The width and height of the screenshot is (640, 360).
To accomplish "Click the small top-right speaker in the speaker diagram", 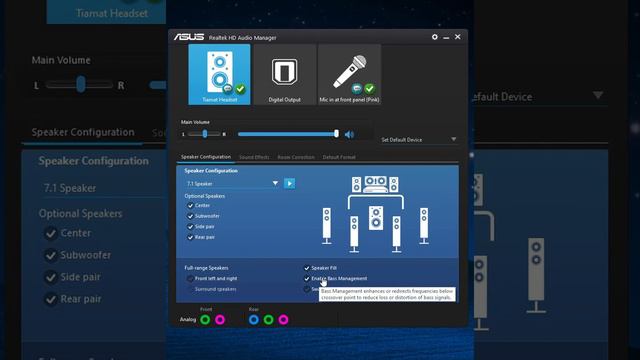I will 394,184.
